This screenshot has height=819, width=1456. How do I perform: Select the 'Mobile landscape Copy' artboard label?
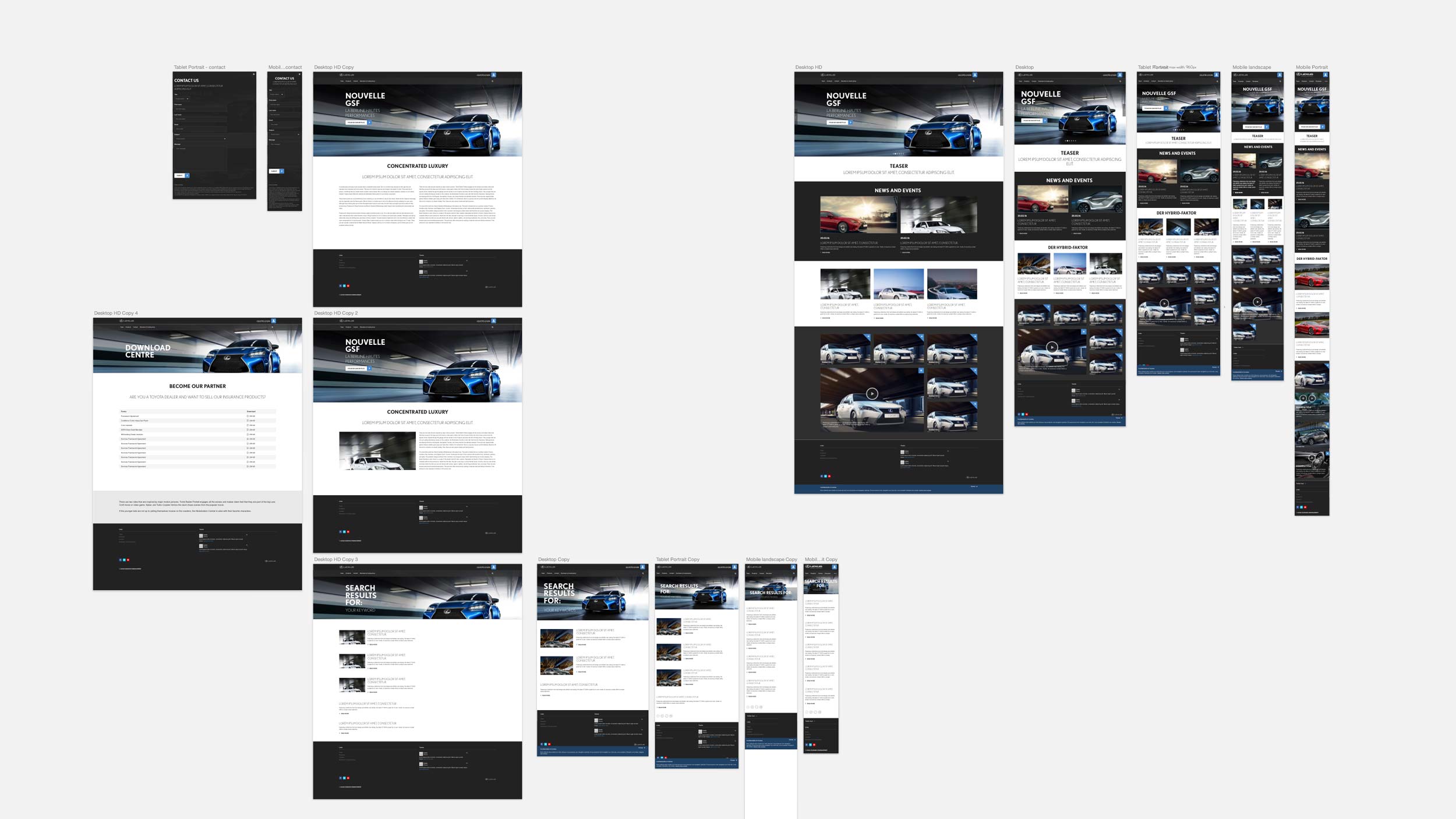pyautogui.click(x=772, y=559)
